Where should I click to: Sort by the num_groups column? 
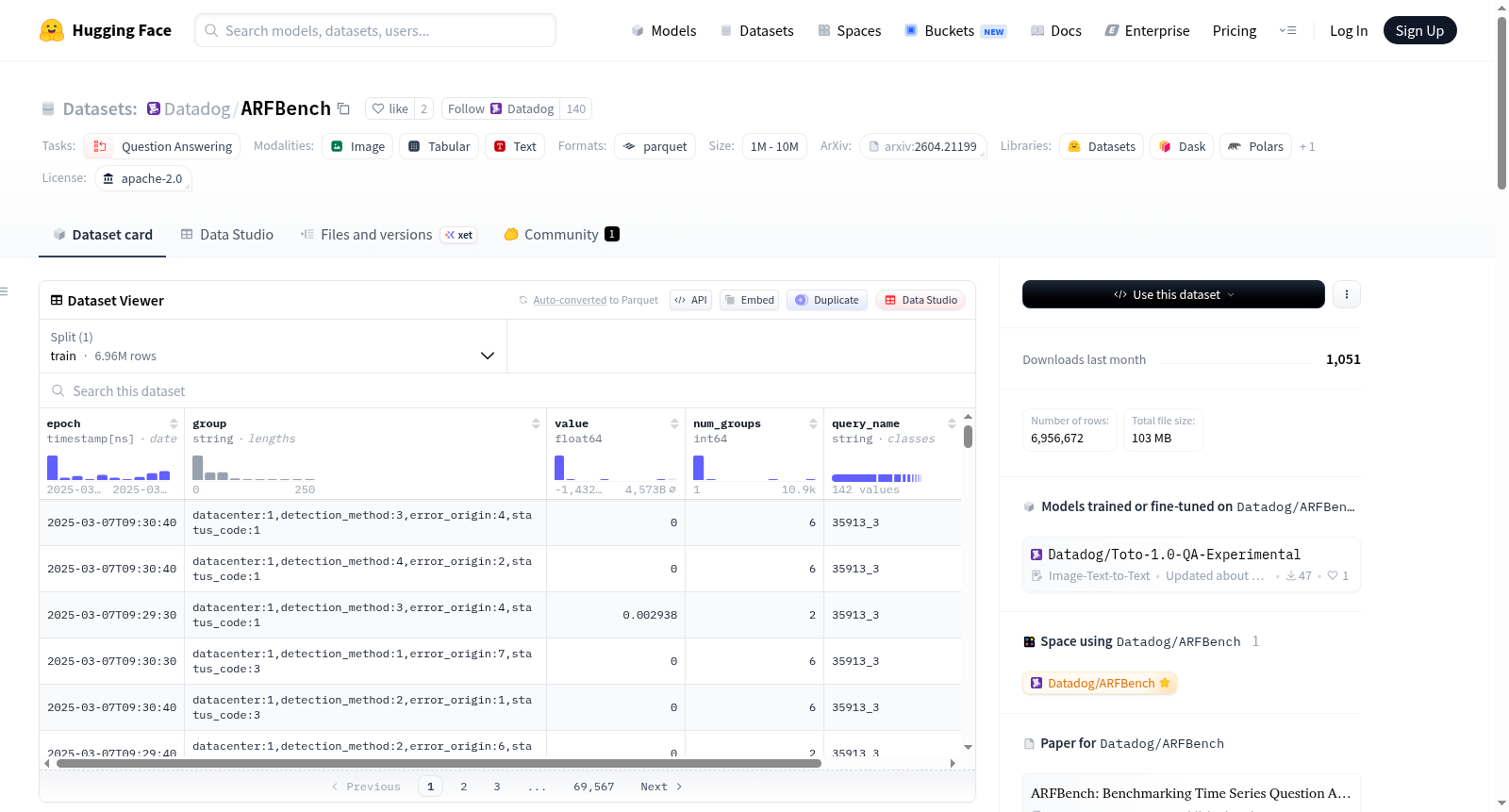[x=813, y=423]
